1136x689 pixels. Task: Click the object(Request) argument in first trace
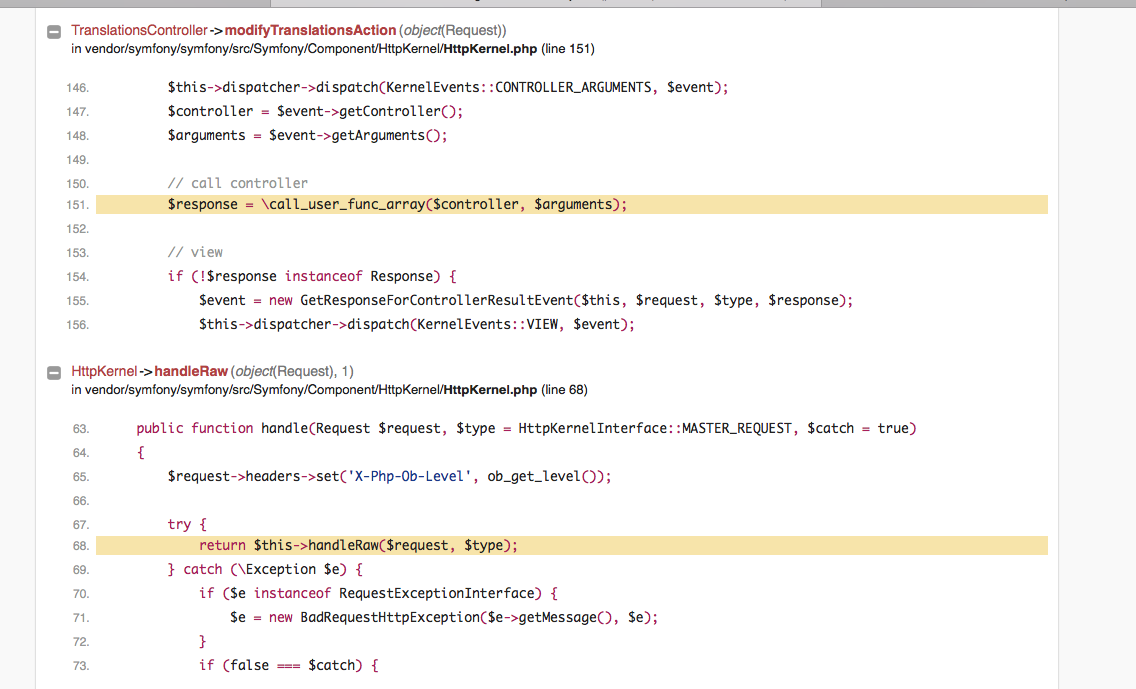coord(452,30)
